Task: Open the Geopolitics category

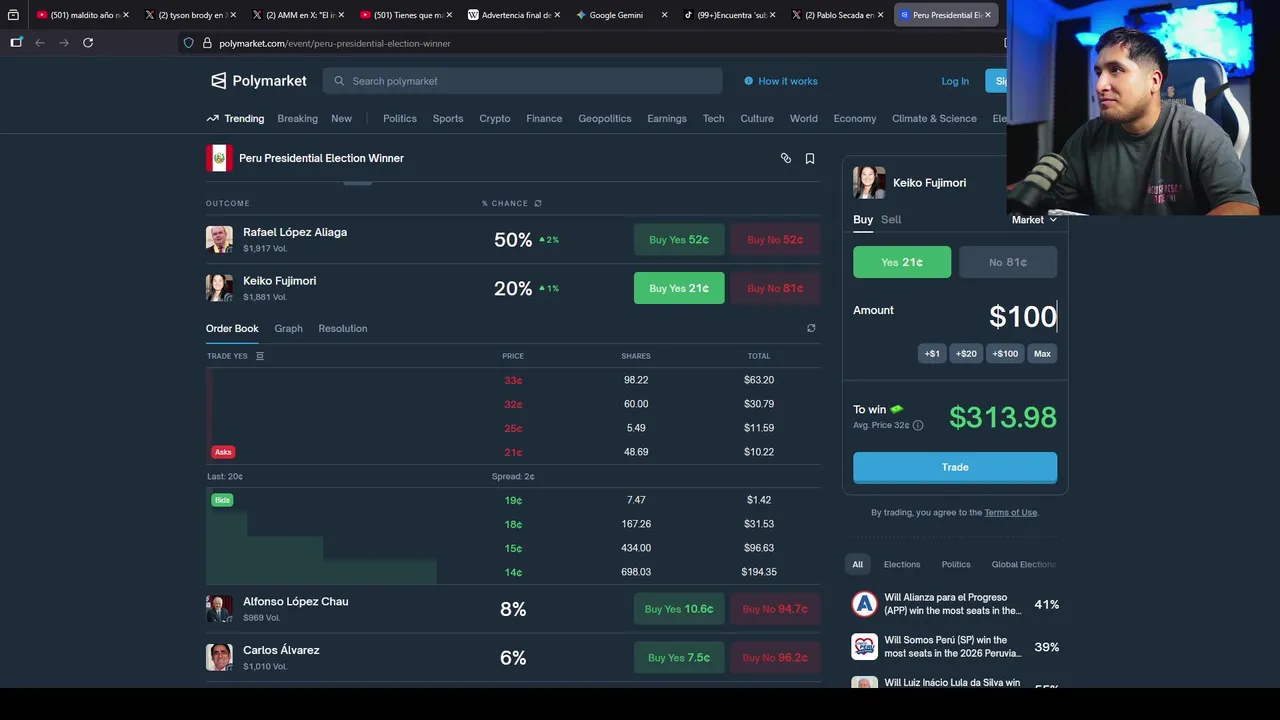Action: coord(605,118)
